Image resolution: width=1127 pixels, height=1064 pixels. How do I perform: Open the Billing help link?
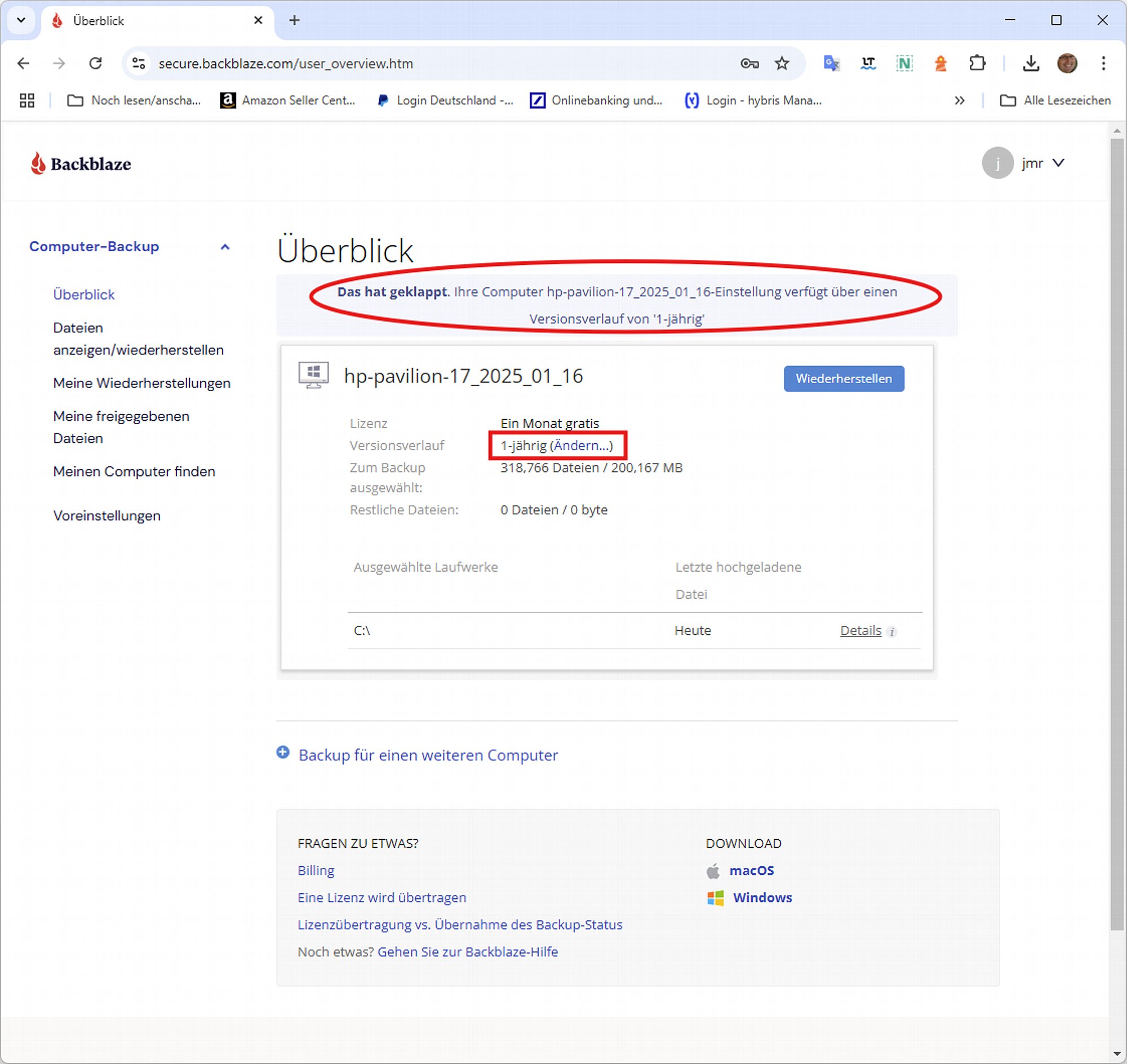pyautogui.click(x=316, y=871)
